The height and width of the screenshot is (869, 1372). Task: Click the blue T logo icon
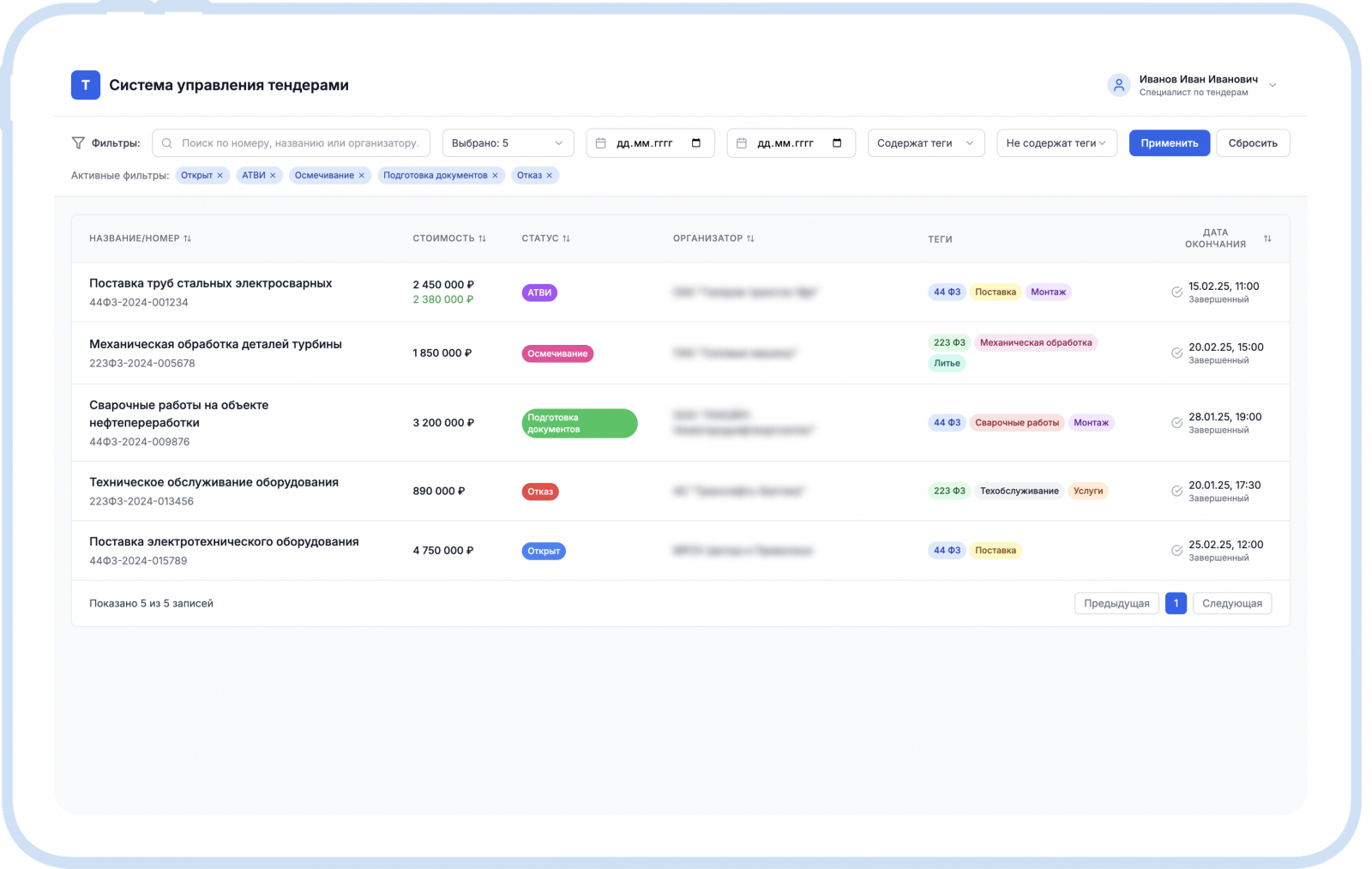pyautogui.click(x=85, y=85)
